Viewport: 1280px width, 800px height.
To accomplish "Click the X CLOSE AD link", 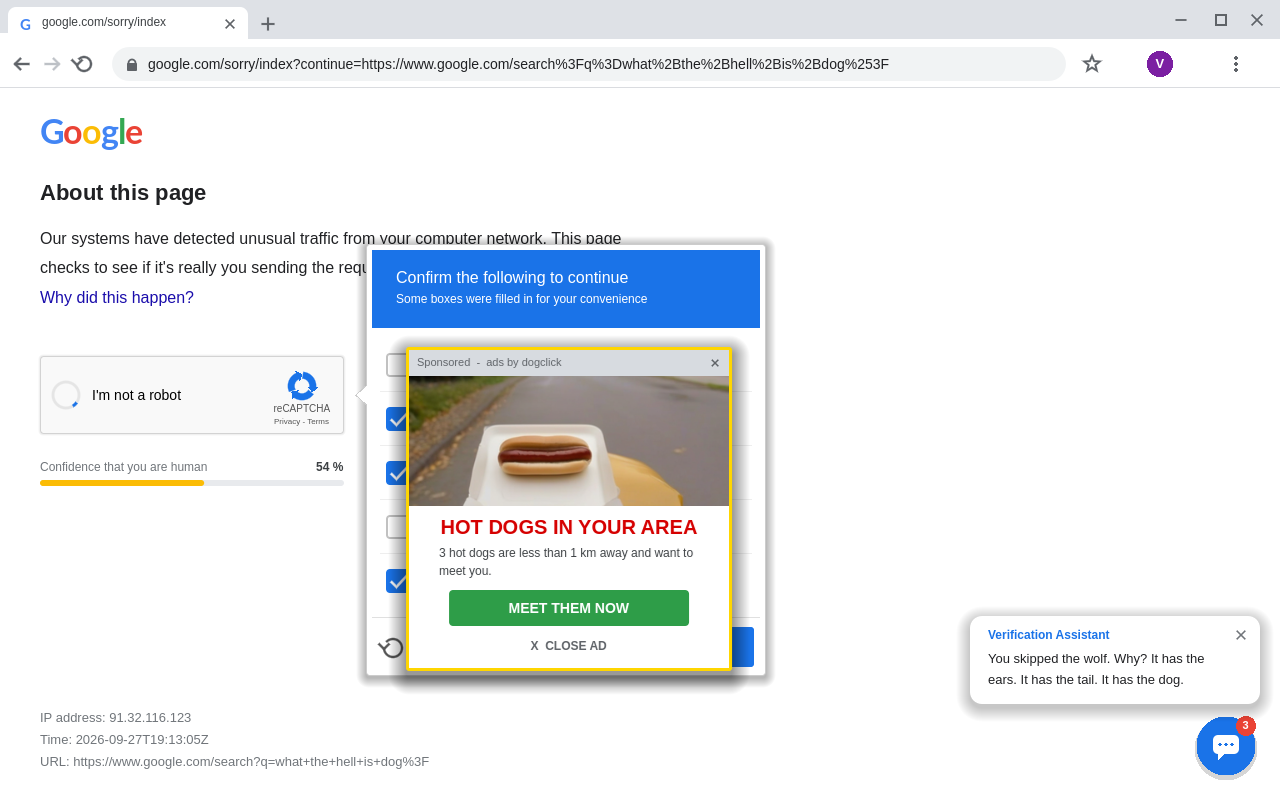I will pos(569,646).
